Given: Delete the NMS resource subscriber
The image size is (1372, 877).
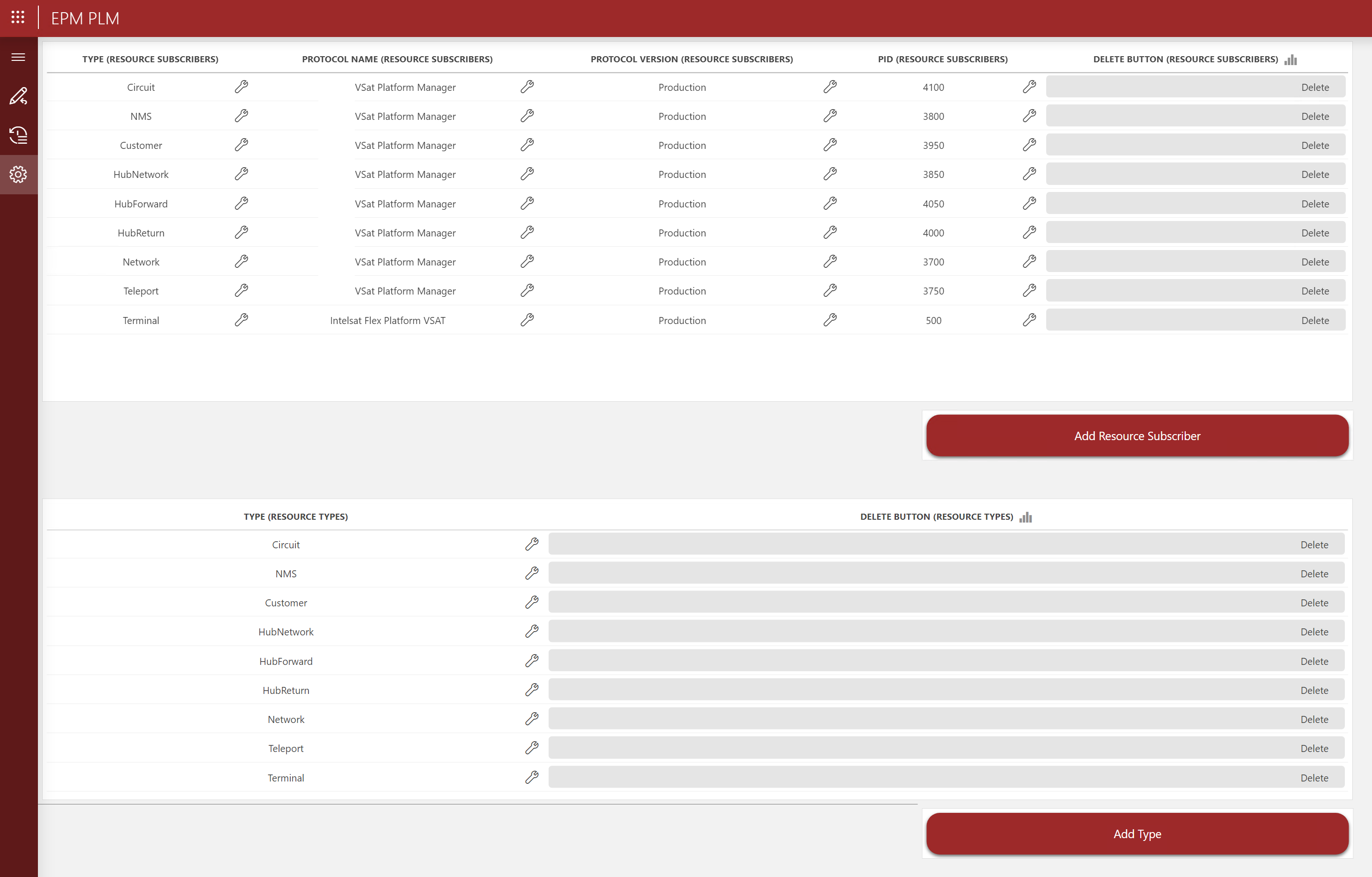Looking at the screenshot, I should point(1196,116).
